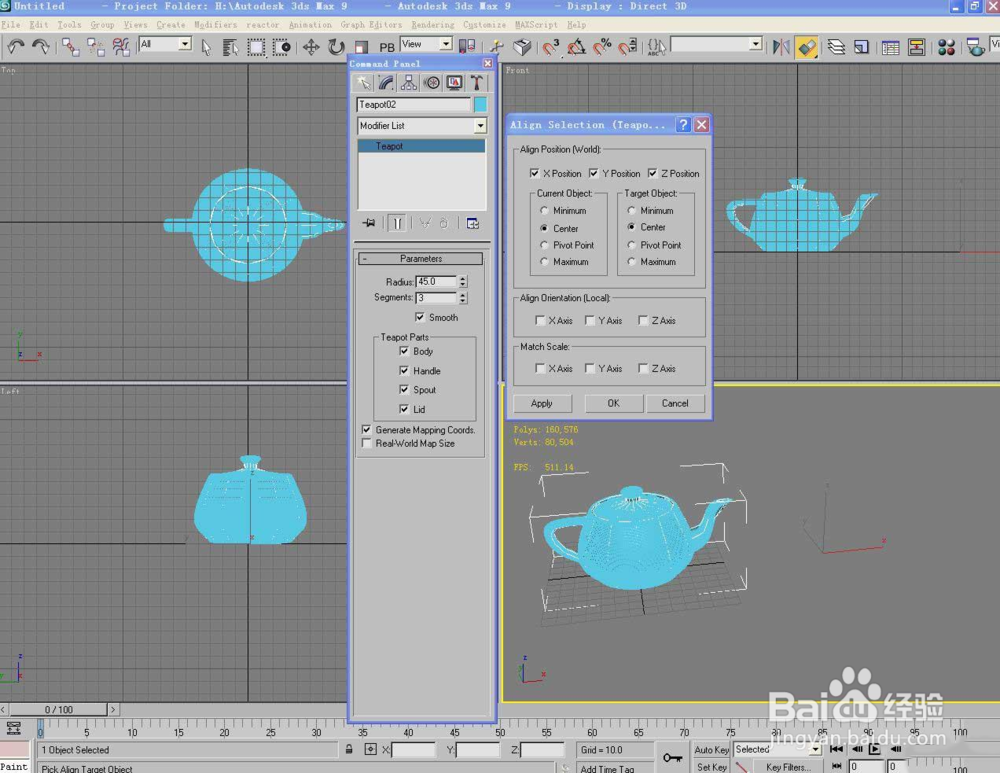Image resolution: width=1000 pixels, height=773 pixels.
Task: Open the Material Editor spheres icon
Action: (x=946, y=47)
